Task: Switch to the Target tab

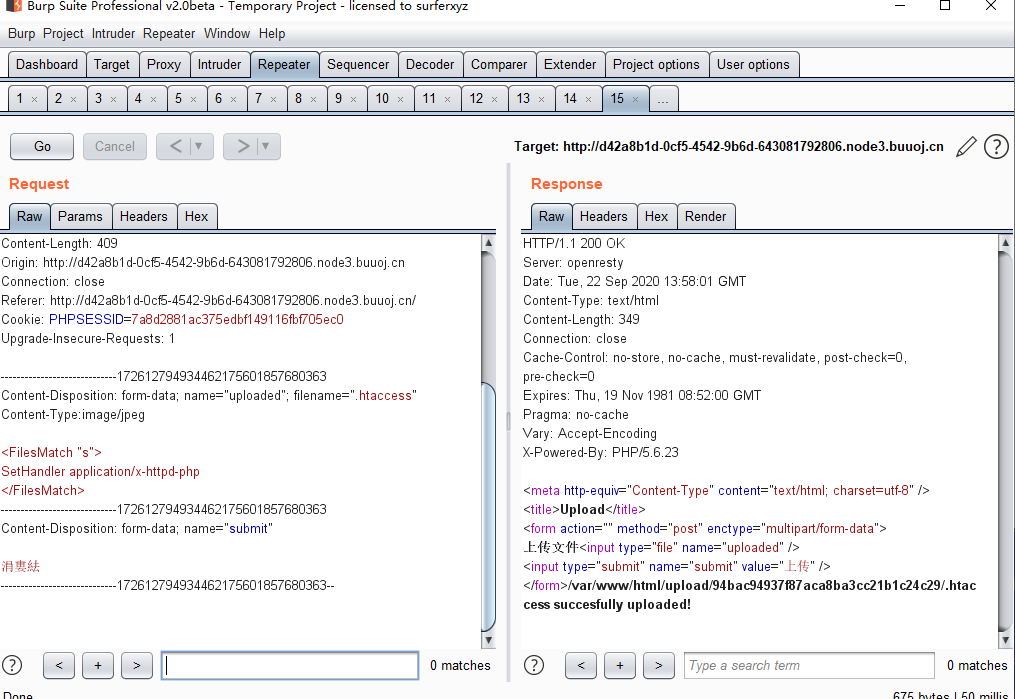Action: click(x=112, y=65)
